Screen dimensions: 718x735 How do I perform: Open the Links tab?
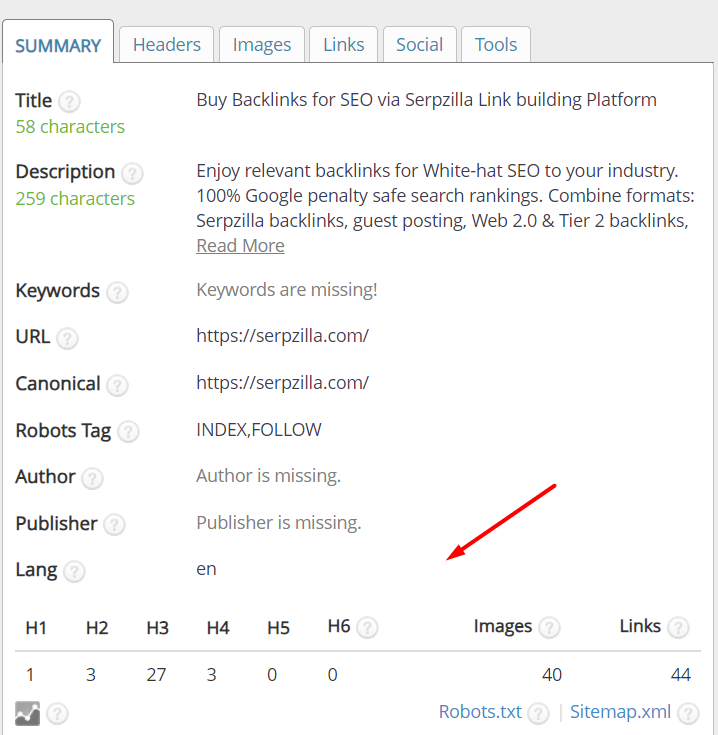pos(344,45)
